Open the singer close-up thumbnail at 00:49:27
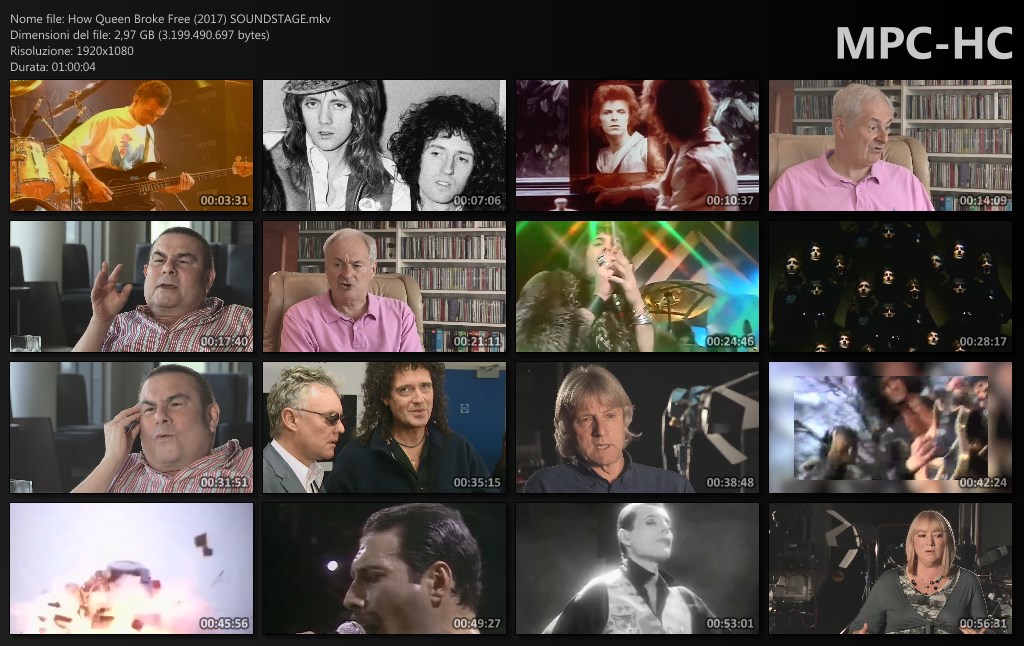The width and height of the screenshot is (1024, 646). (384, 568)
